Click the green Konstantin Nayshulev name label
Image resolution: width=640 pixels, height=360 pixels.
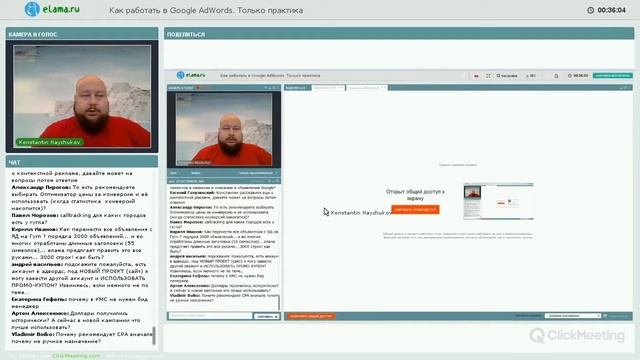[x=49, y=142]
